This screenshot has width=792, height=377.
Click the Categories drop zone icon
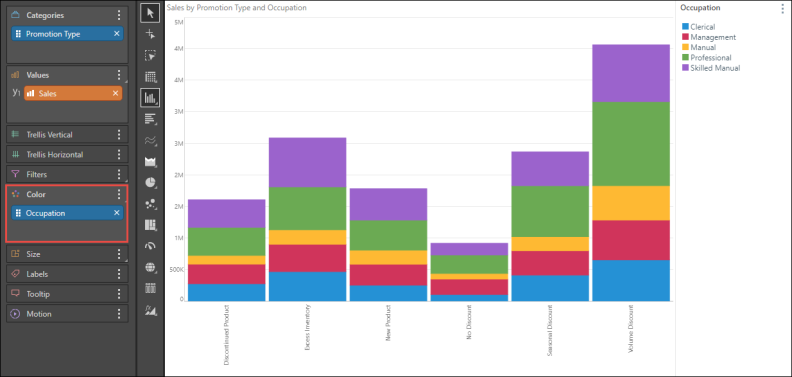16,15
